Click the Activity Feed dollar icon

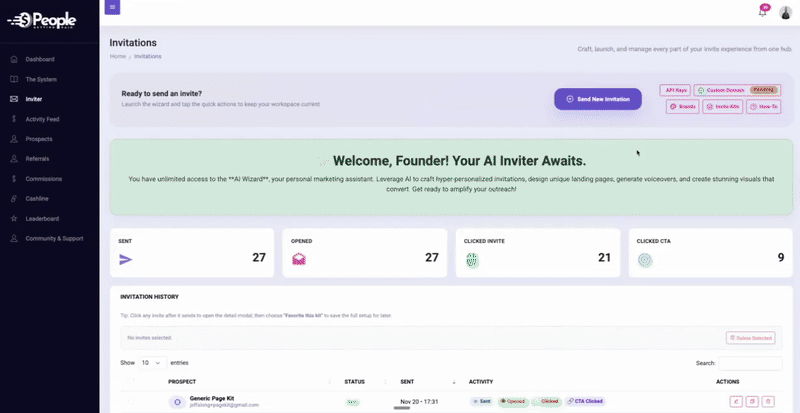point(14,119)
